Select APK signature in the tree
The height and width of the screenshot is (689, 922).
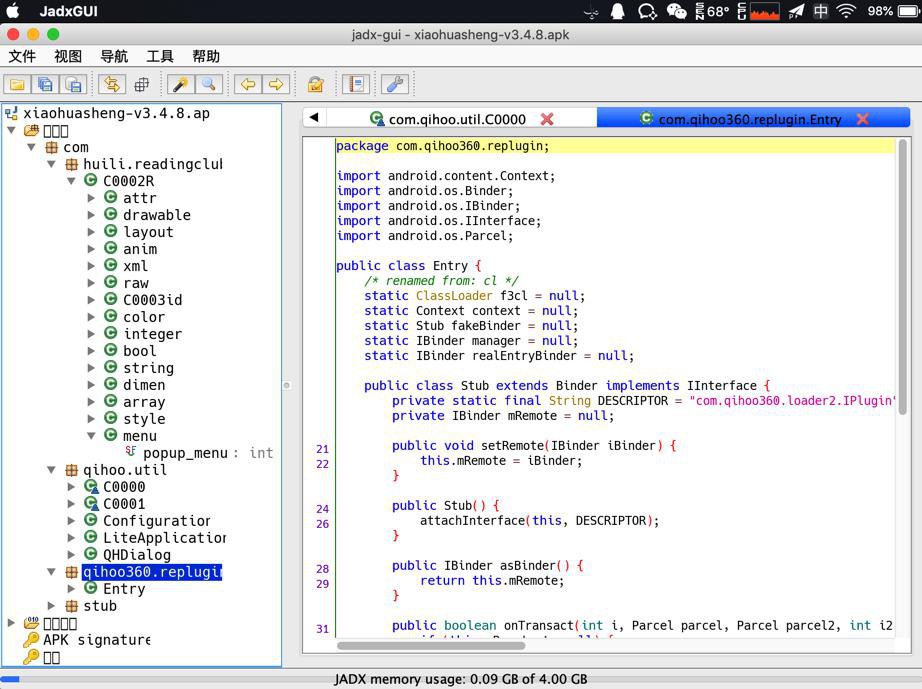96,640
